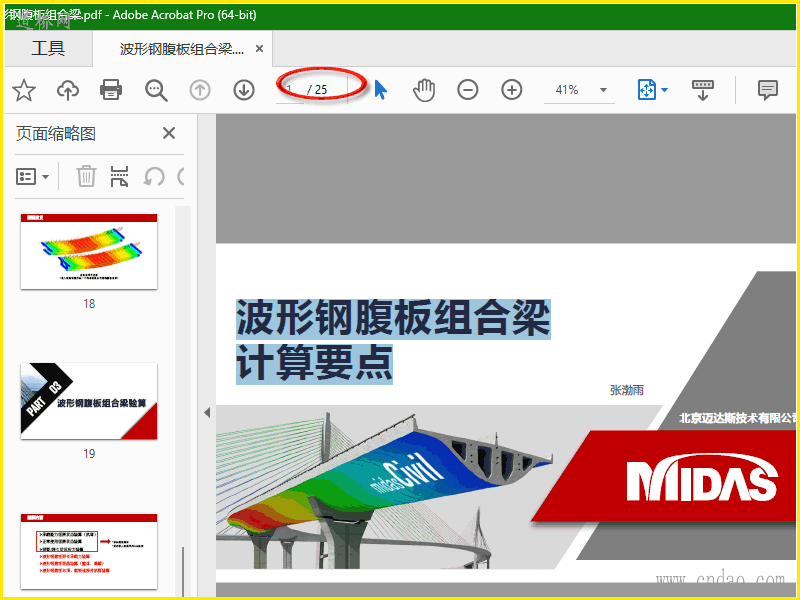
Task: Select page 18 thumbnail
Action: point(89,252)
